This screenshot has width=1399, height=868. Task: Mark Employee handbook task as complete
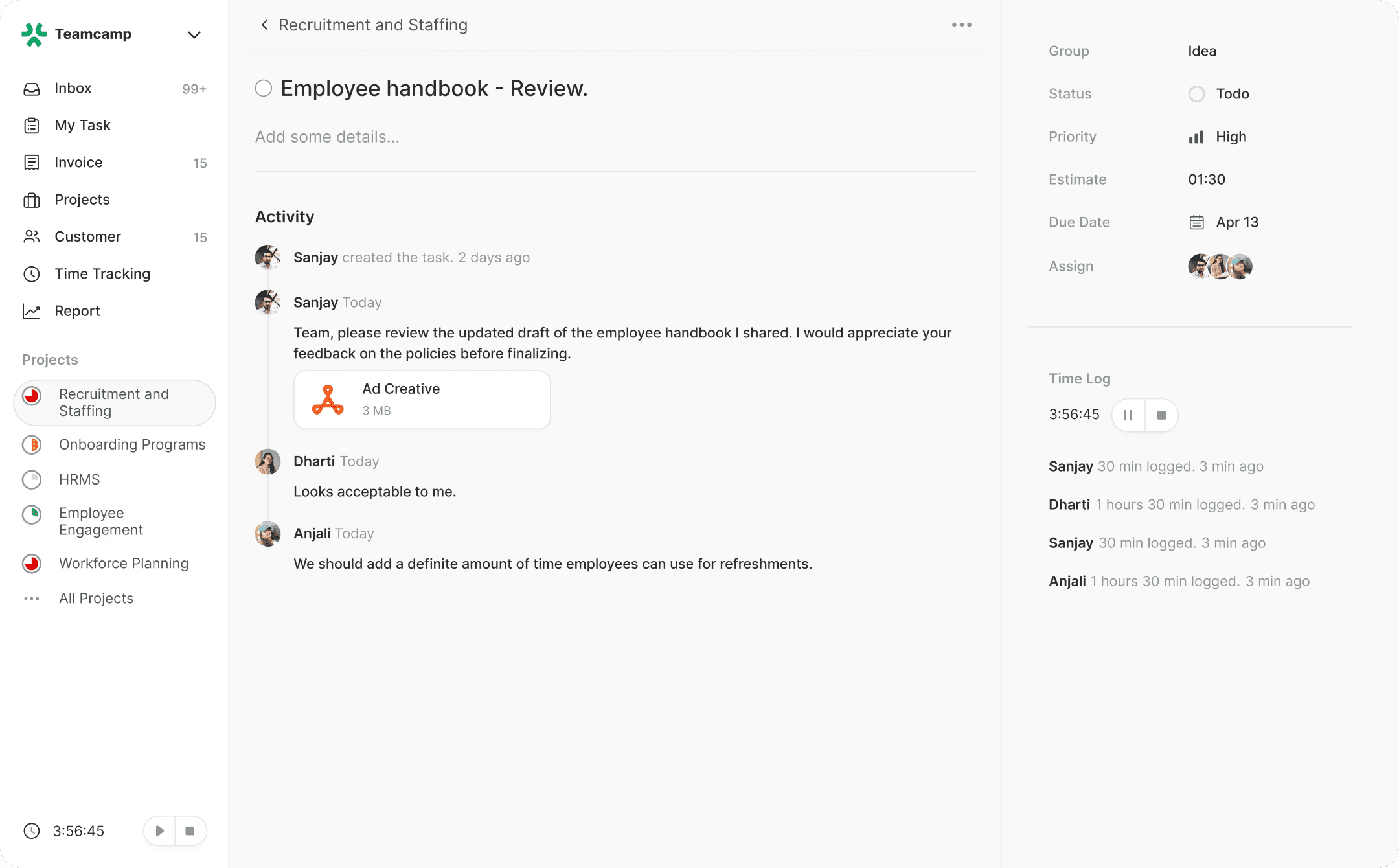[264, 88]
